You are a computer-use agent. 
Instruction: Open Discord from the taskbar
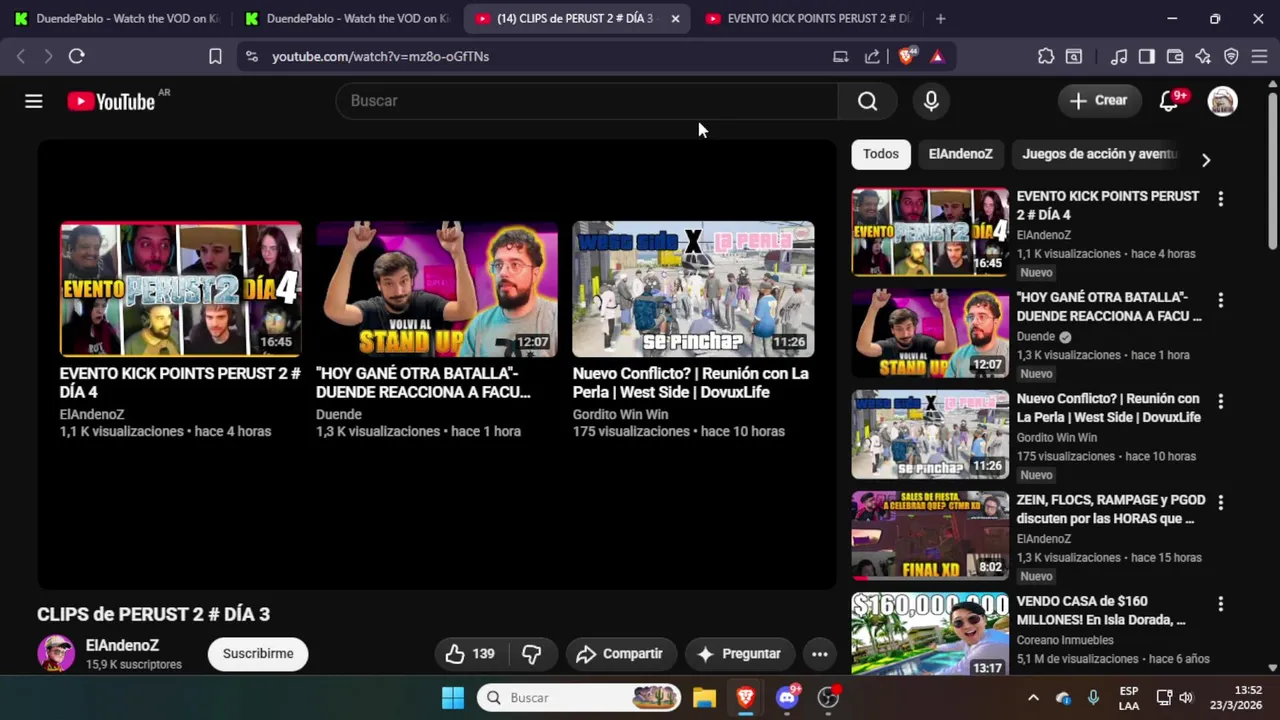pos(787,698)
